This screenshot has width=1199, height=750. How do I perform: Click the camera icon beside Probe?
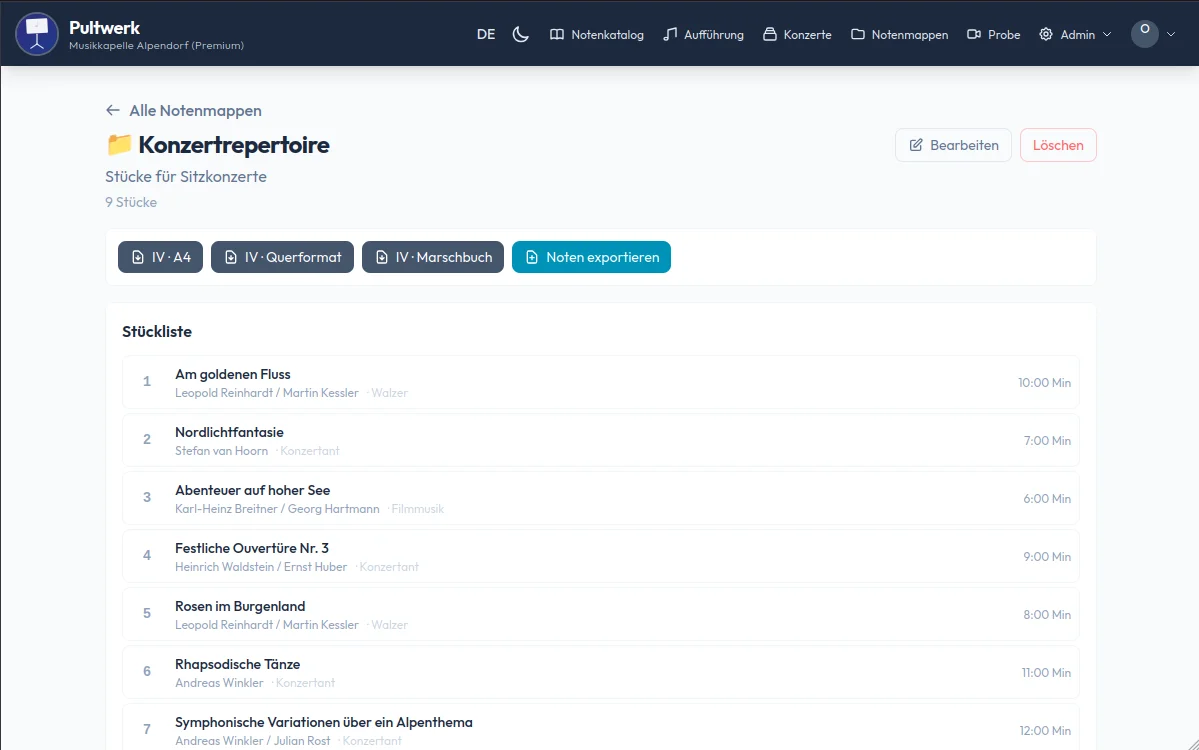point(974,34)
